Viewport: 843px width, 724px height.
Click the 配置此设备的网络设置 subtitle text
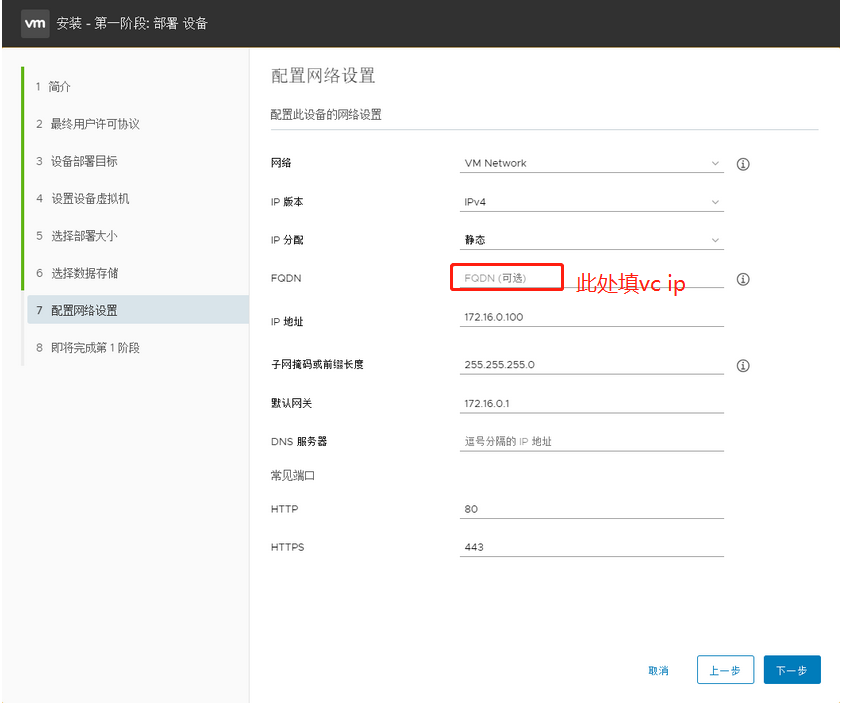click(x=326, y=114)
